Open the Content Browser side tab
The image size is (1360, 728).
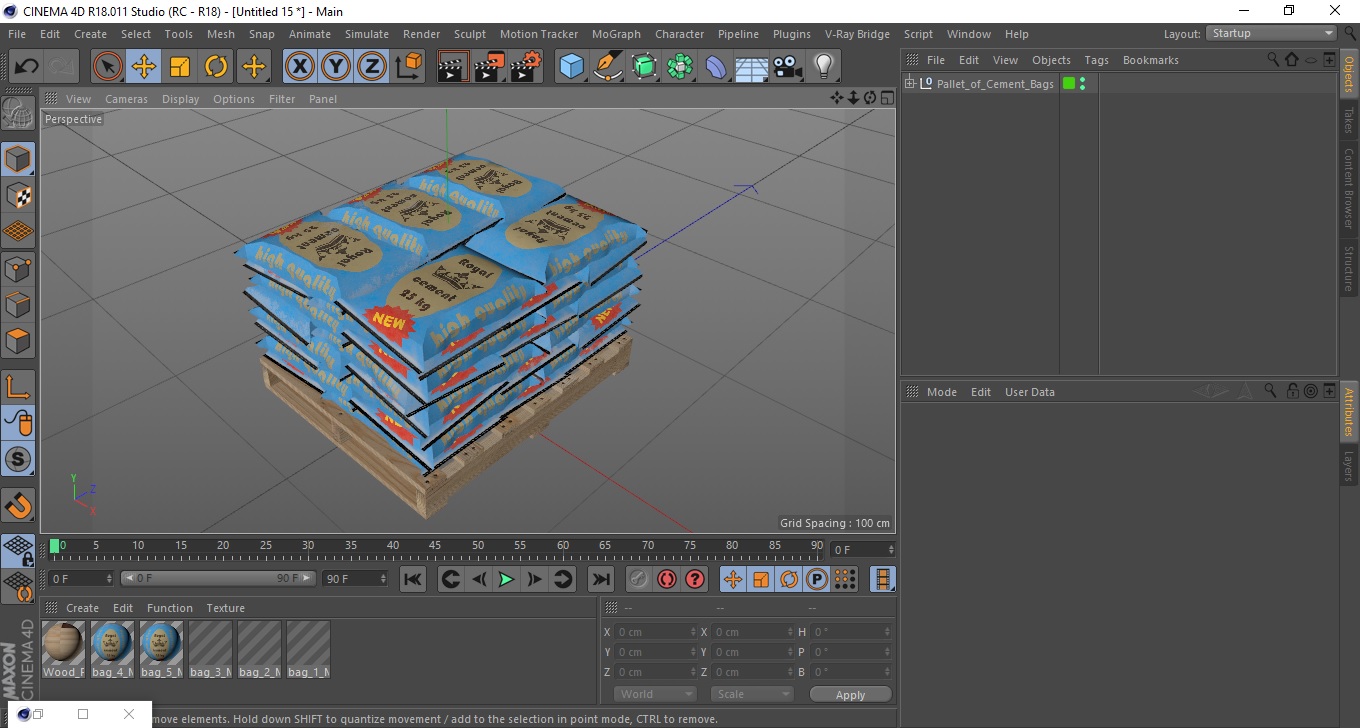pos(1348,188)
